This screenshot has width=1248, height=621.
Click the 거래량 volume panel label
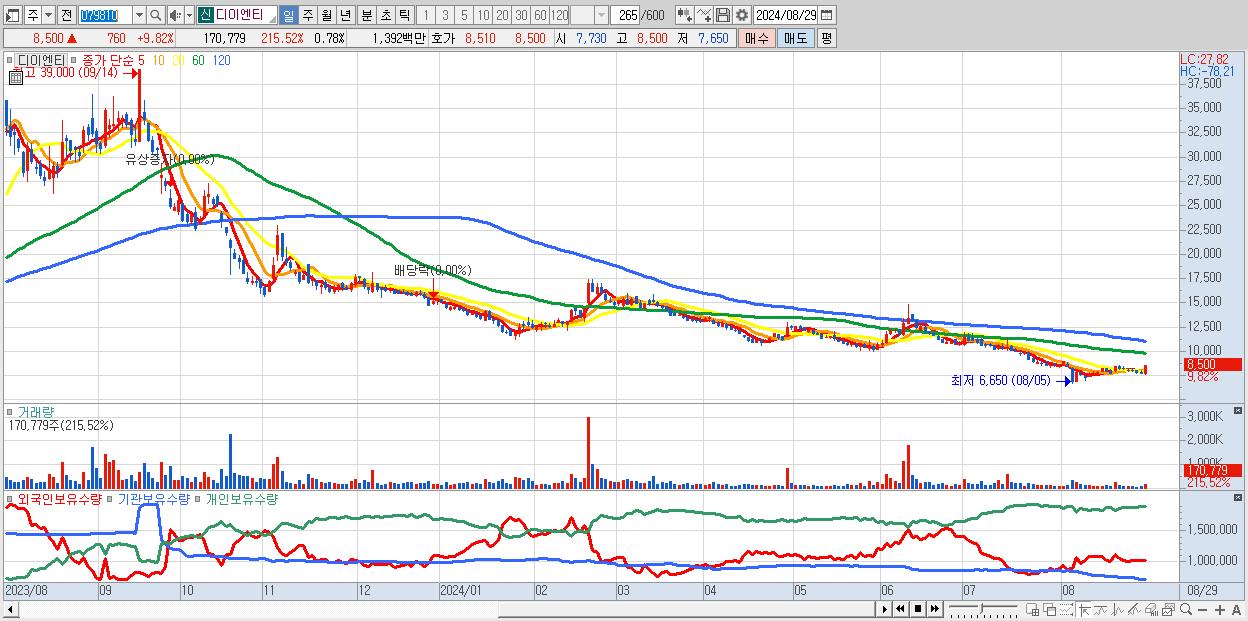[34, 412]
